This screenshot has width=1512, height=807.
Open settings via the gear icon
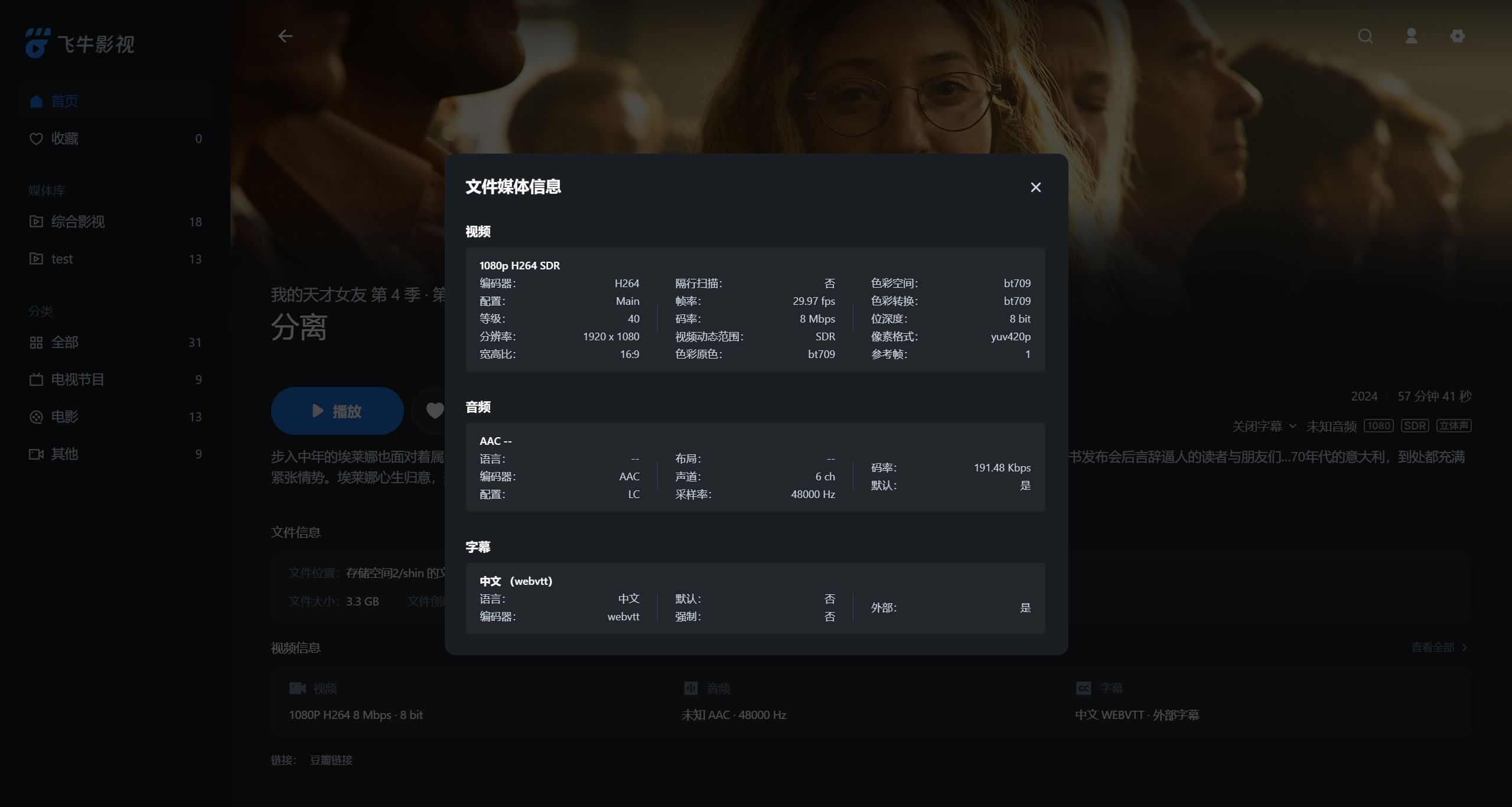click(1457, 36)
